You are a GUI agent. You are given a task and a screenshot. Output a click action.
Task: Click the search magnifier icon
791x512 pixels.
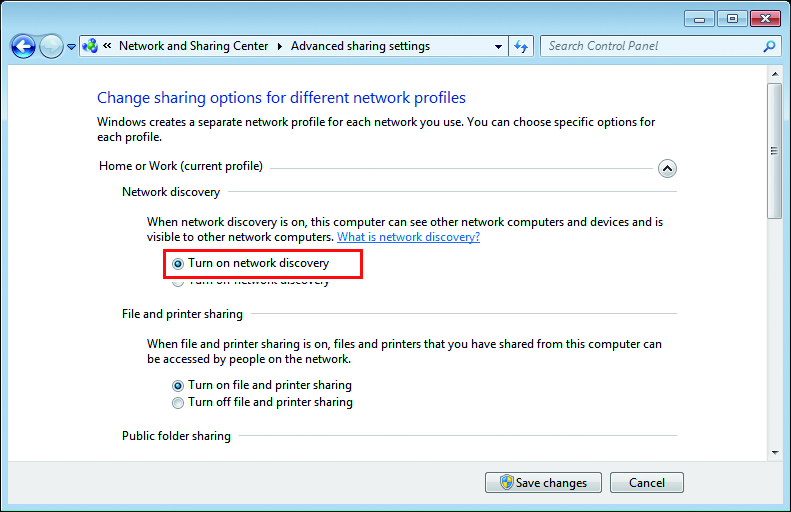click(769, 46)
